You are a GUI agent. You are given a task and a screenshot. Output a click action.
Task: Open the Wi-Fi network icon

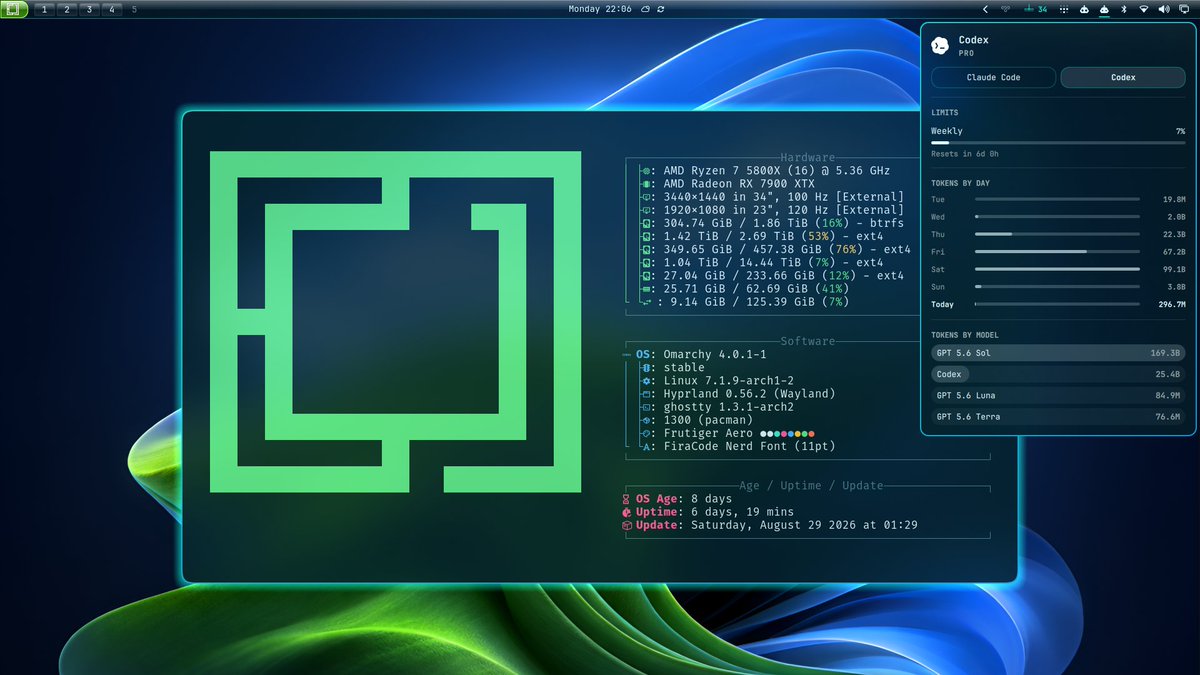(1144, 9)
